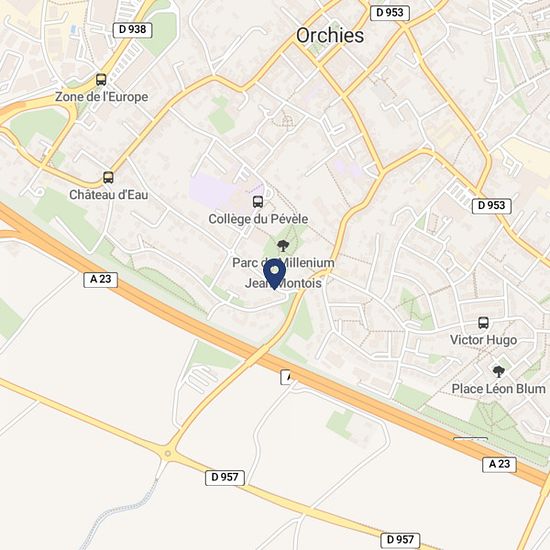Click the roundabout icon on D 957
The image size is (550, 550).
click(168, 454)
